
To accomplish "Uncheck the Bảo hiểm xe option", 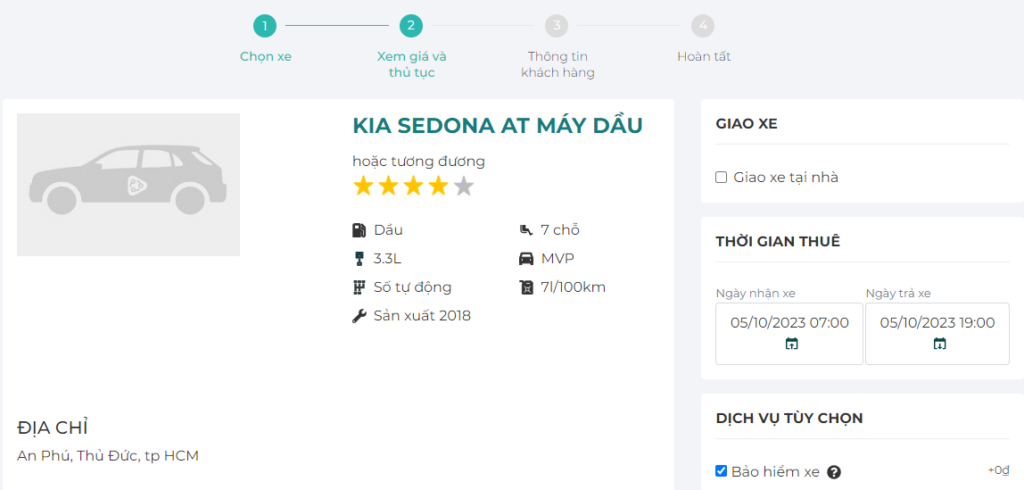I will coord(721,471).
